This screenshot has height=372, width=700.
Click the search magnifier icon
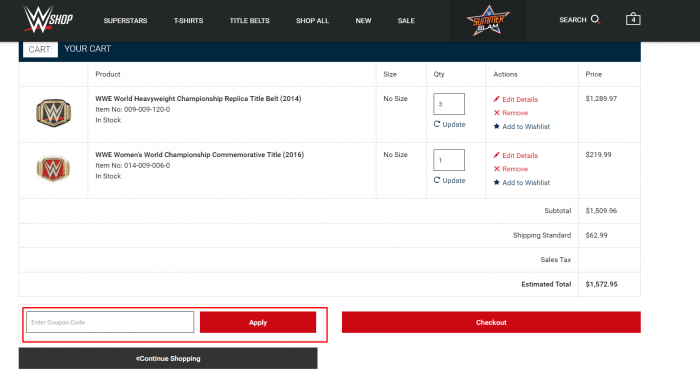tap(596, 20)
